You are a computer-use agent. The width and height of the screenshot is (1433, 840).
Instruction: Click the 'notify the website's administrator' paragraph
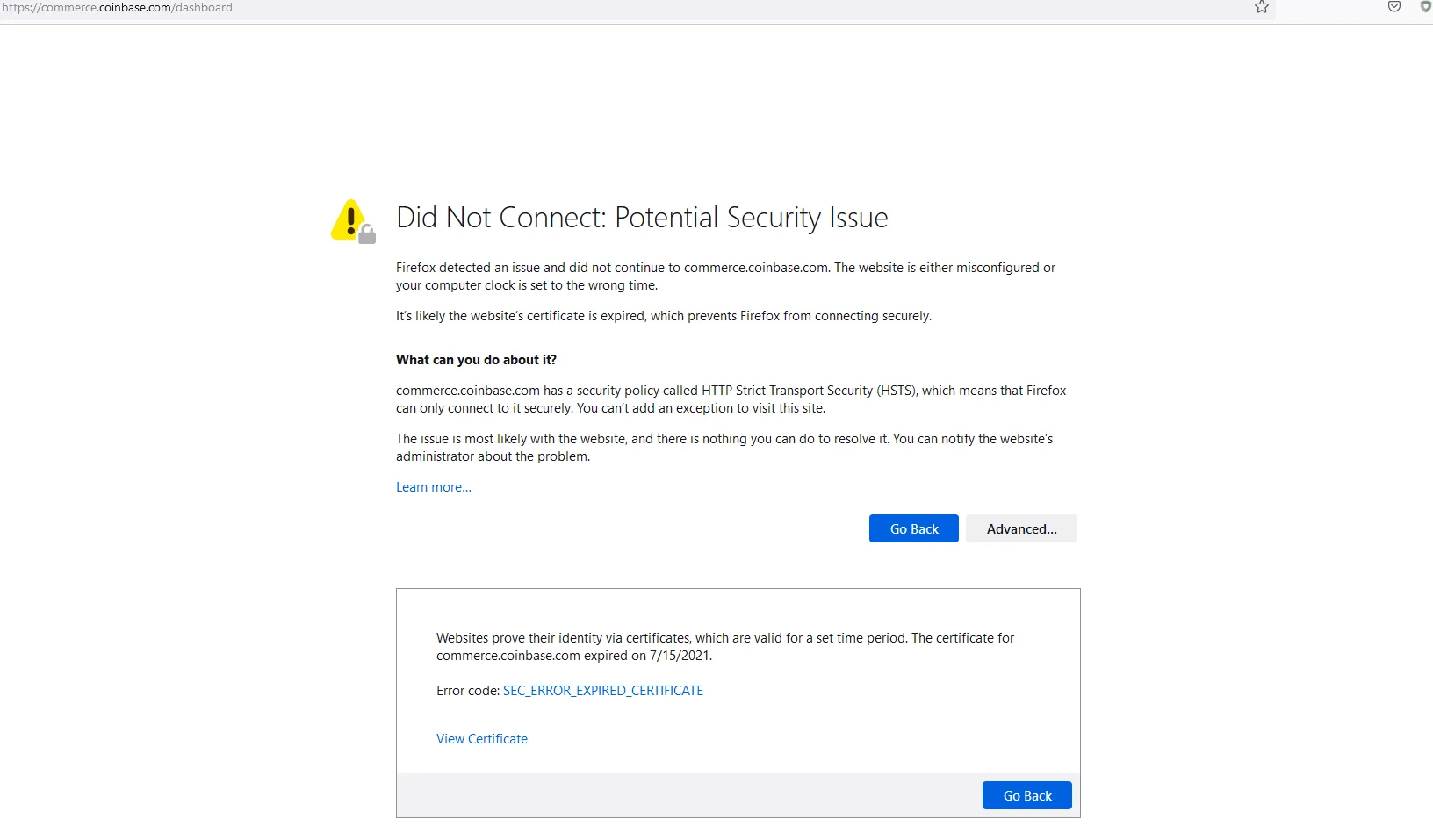click(x=724, y=448)
